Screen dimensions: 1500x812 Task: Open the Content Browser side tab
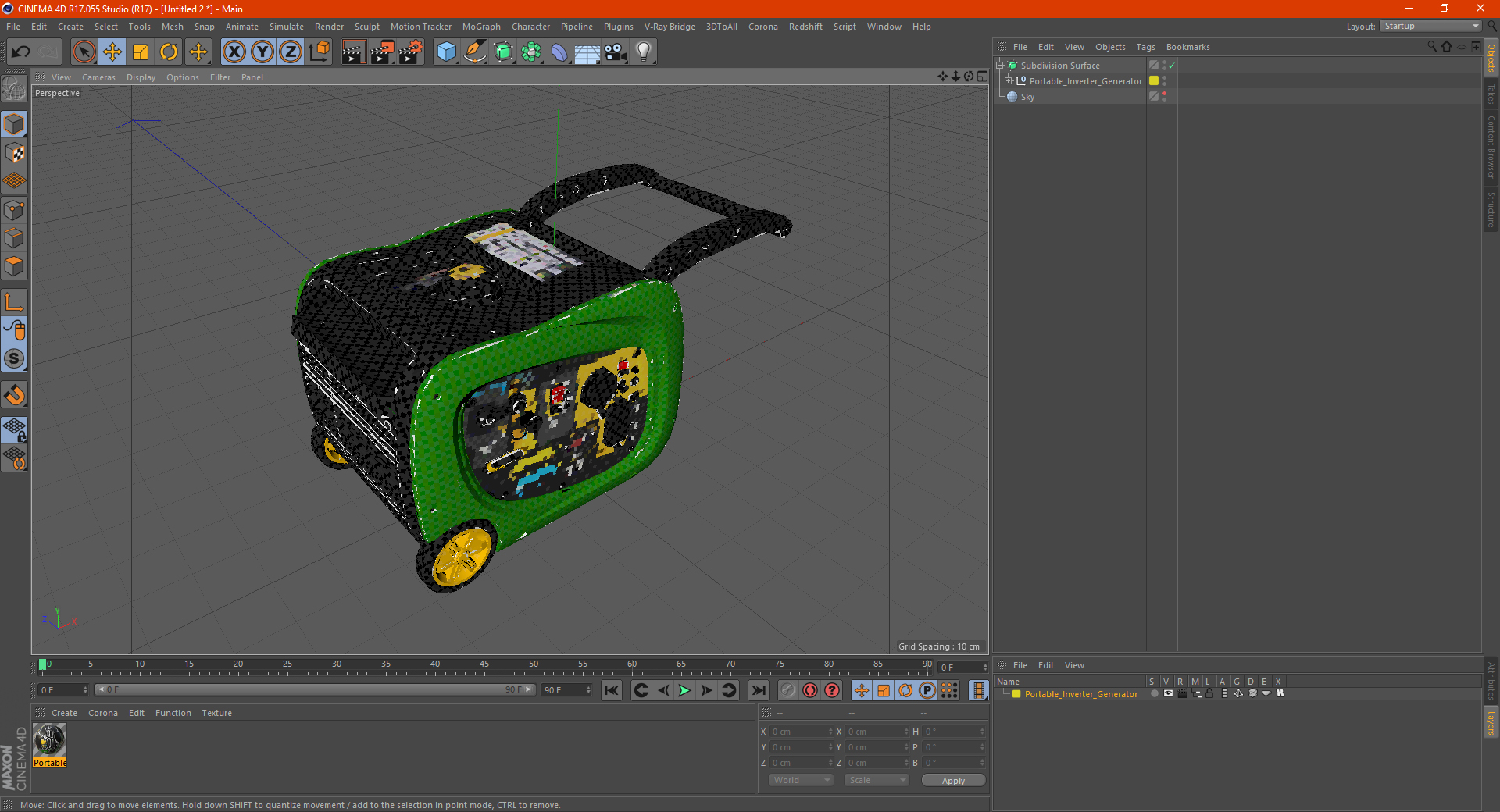click(1491, 148)
